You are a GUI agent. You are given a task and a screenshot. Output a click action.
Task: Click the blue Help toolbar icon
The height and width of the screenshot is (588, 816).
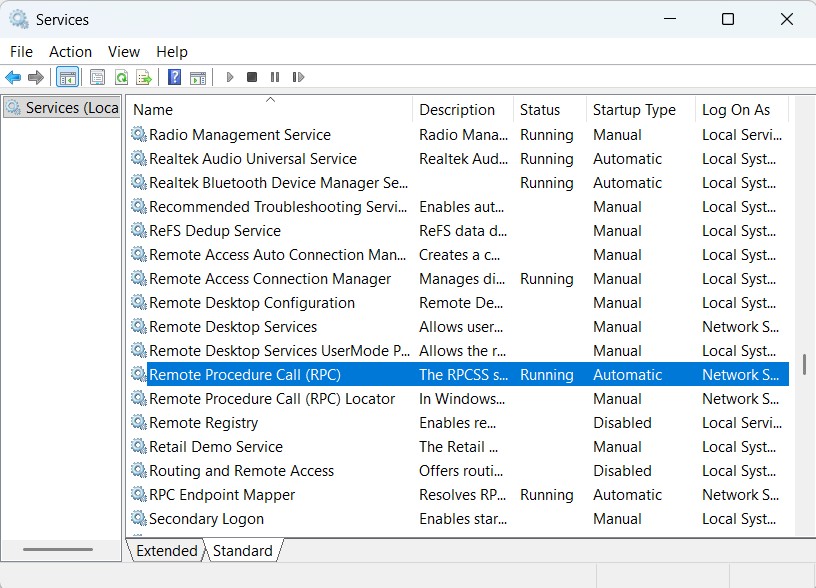click(x=174, y=77)
